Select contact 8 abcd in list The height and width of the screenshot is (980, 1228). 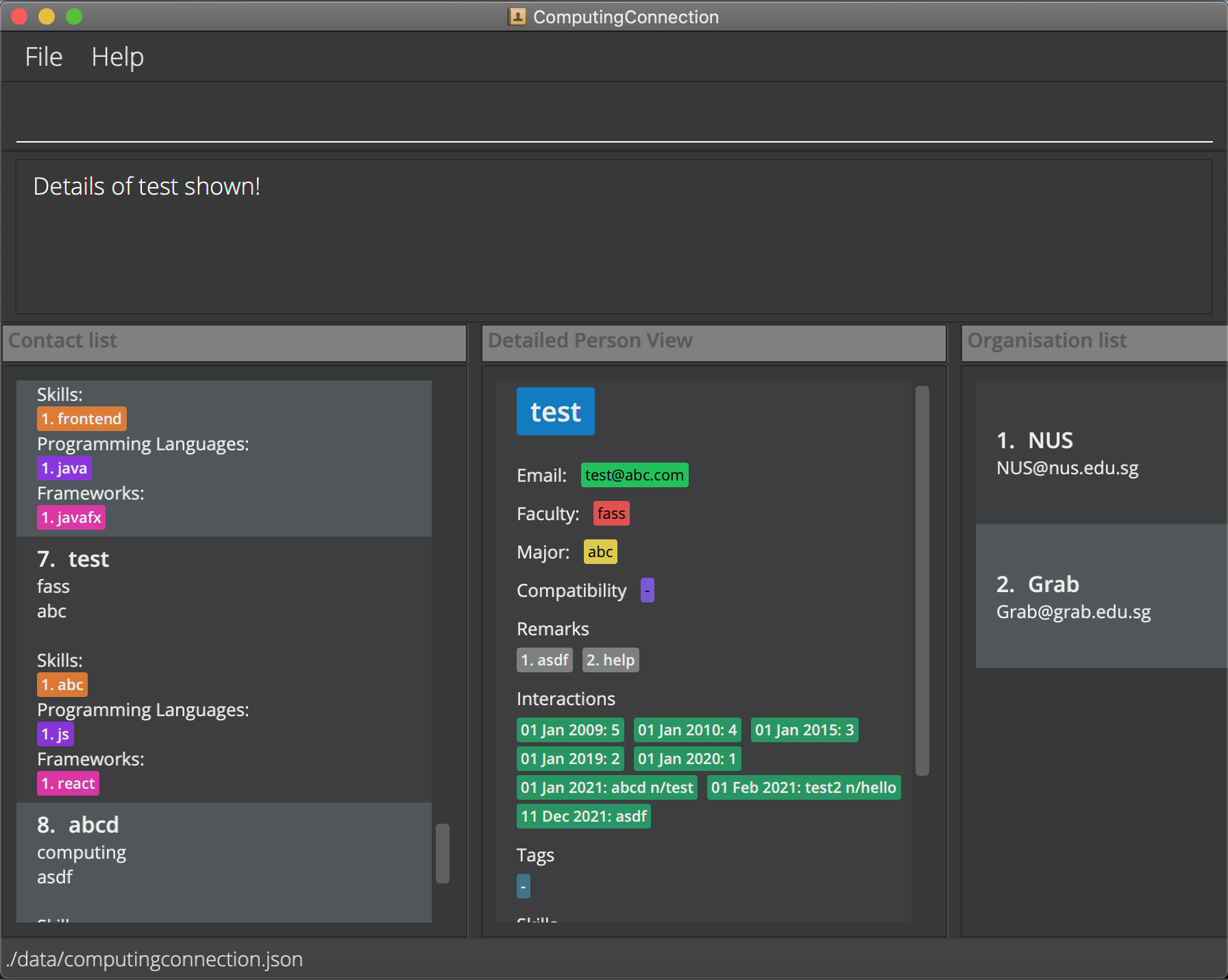pyautogui.click(x=224, y=862)
